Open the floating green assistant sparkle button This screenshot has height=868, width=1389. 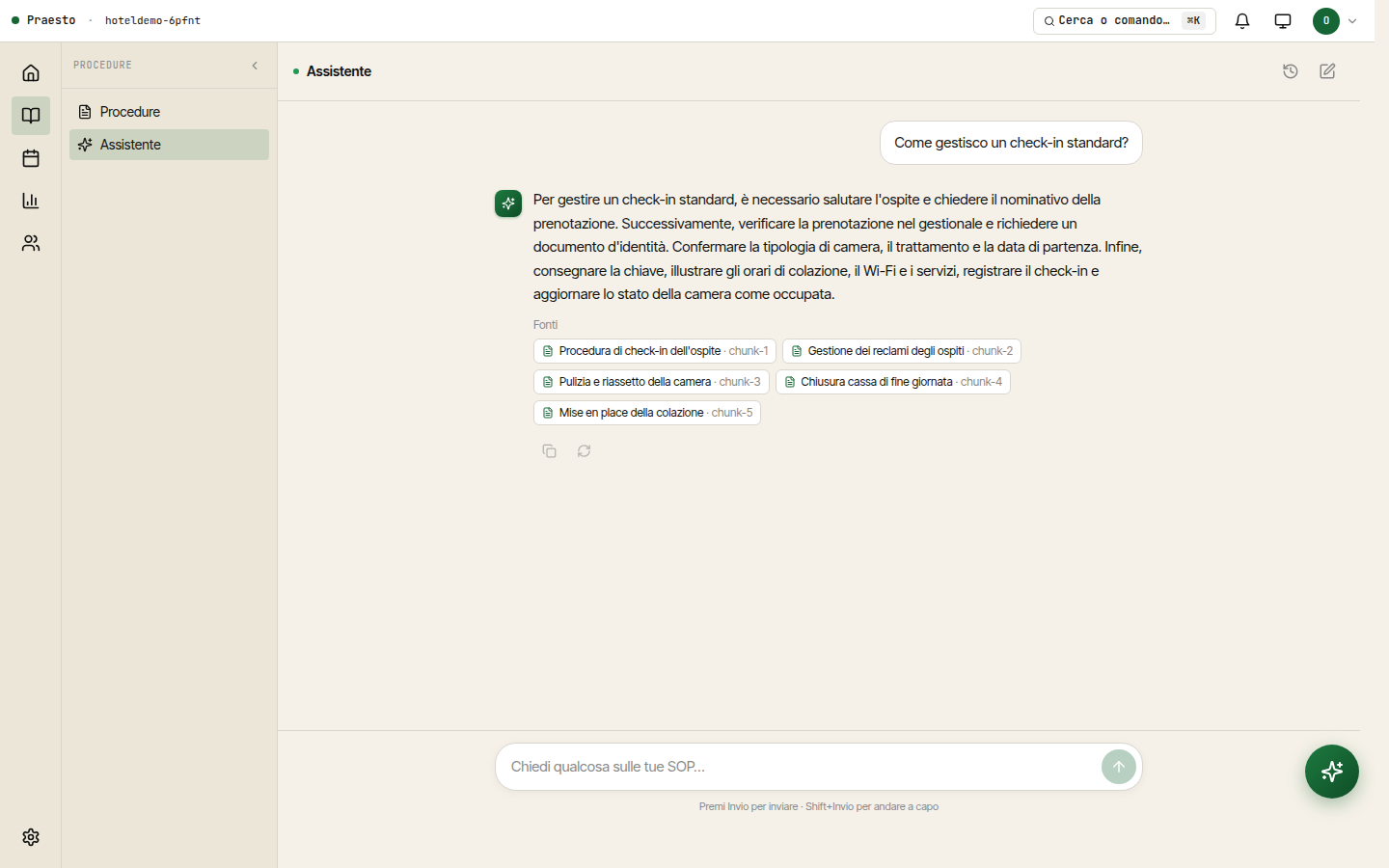(1332, 772)
